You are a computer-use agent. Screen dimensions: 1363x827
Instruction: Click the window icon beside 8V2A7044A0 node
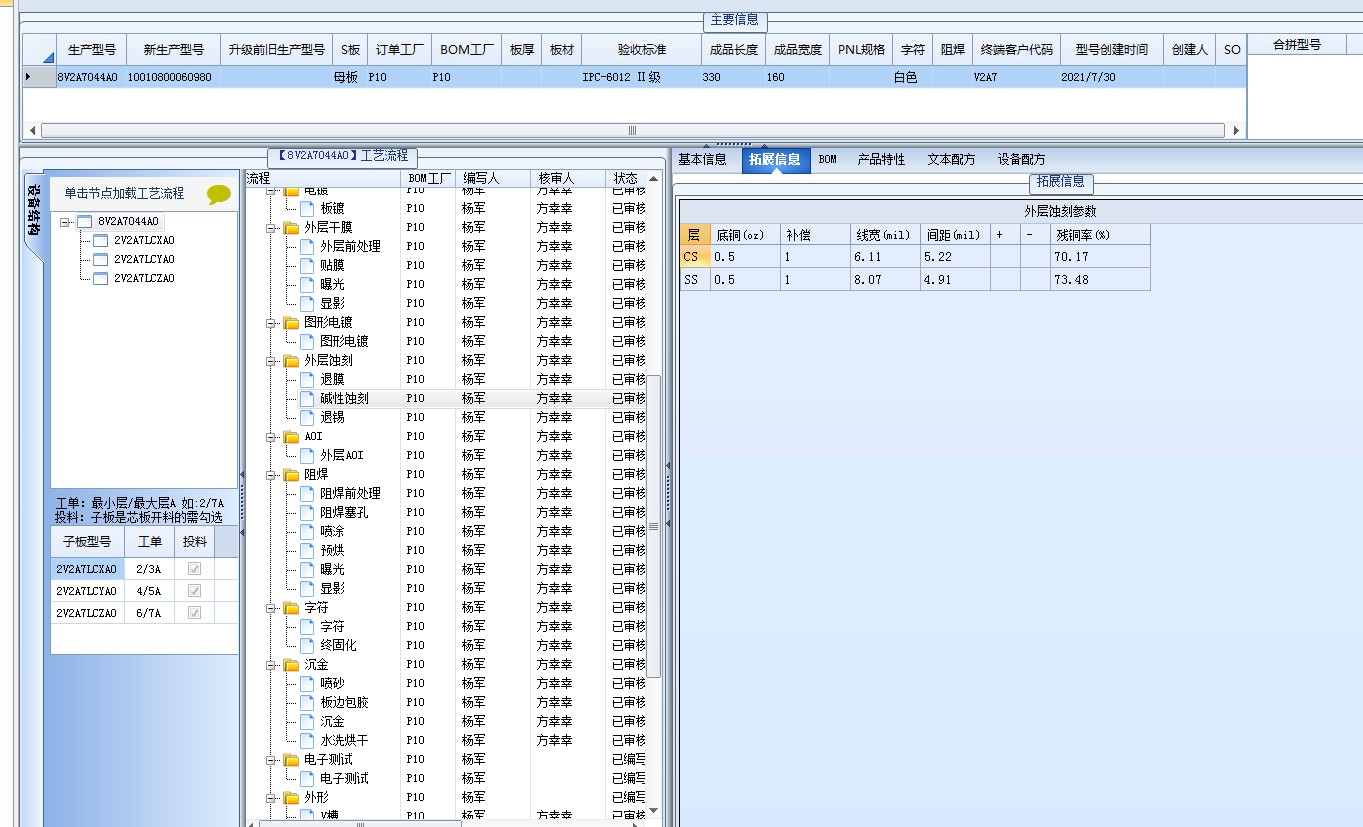(85, 222)
